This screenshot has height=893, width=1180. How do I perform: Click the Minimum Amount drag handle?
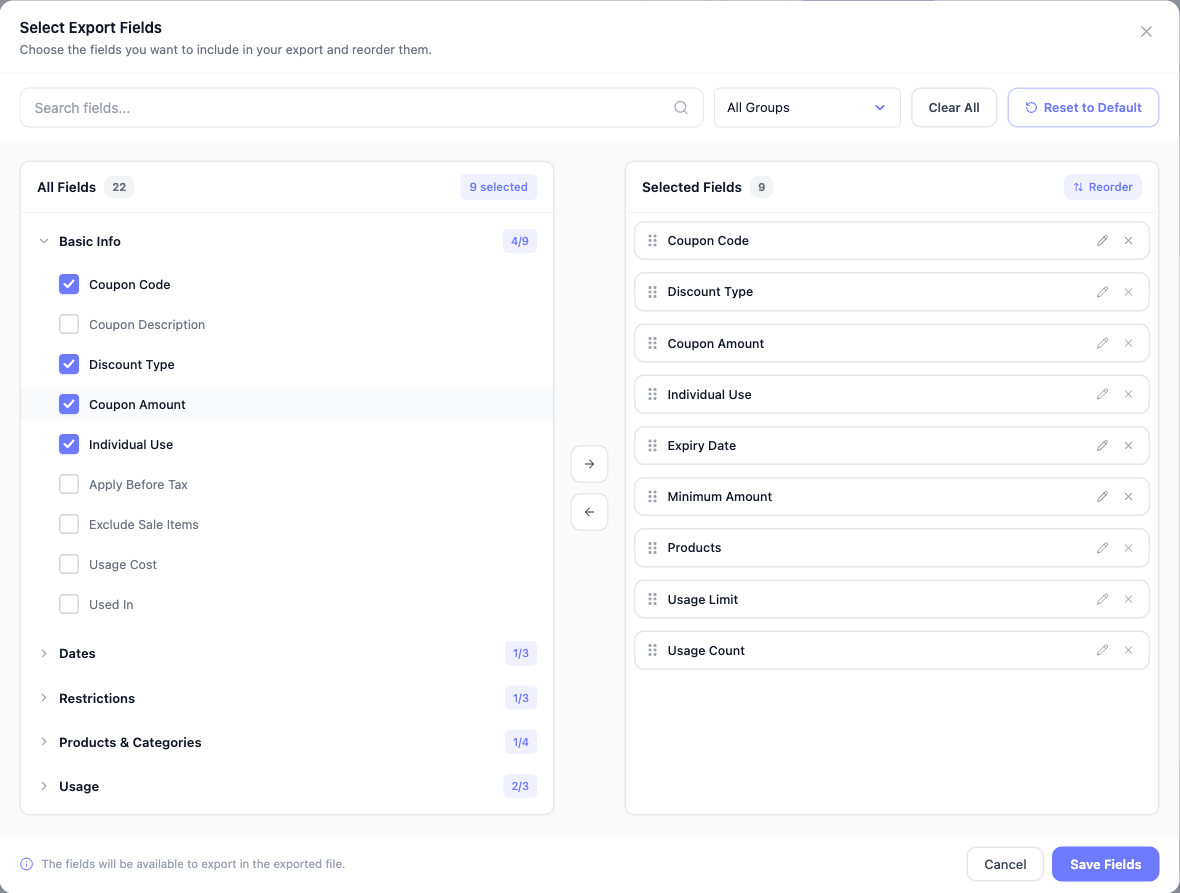click(652, 497)
